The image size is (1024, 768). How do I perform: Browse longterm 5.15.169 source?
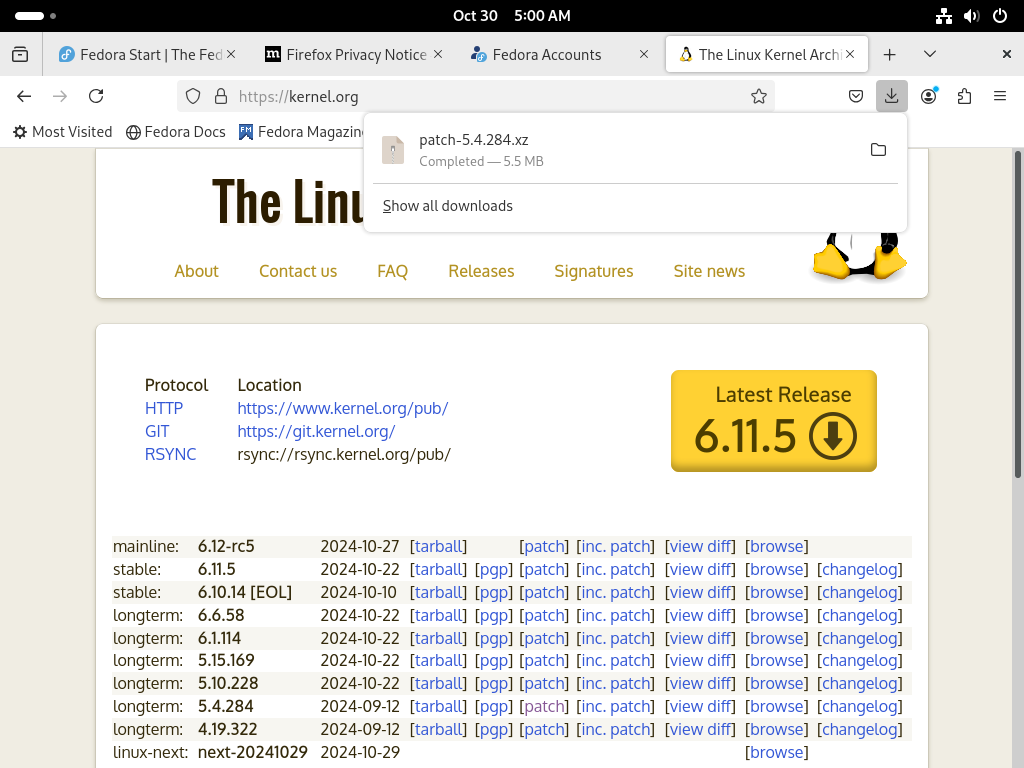point(776,661)
